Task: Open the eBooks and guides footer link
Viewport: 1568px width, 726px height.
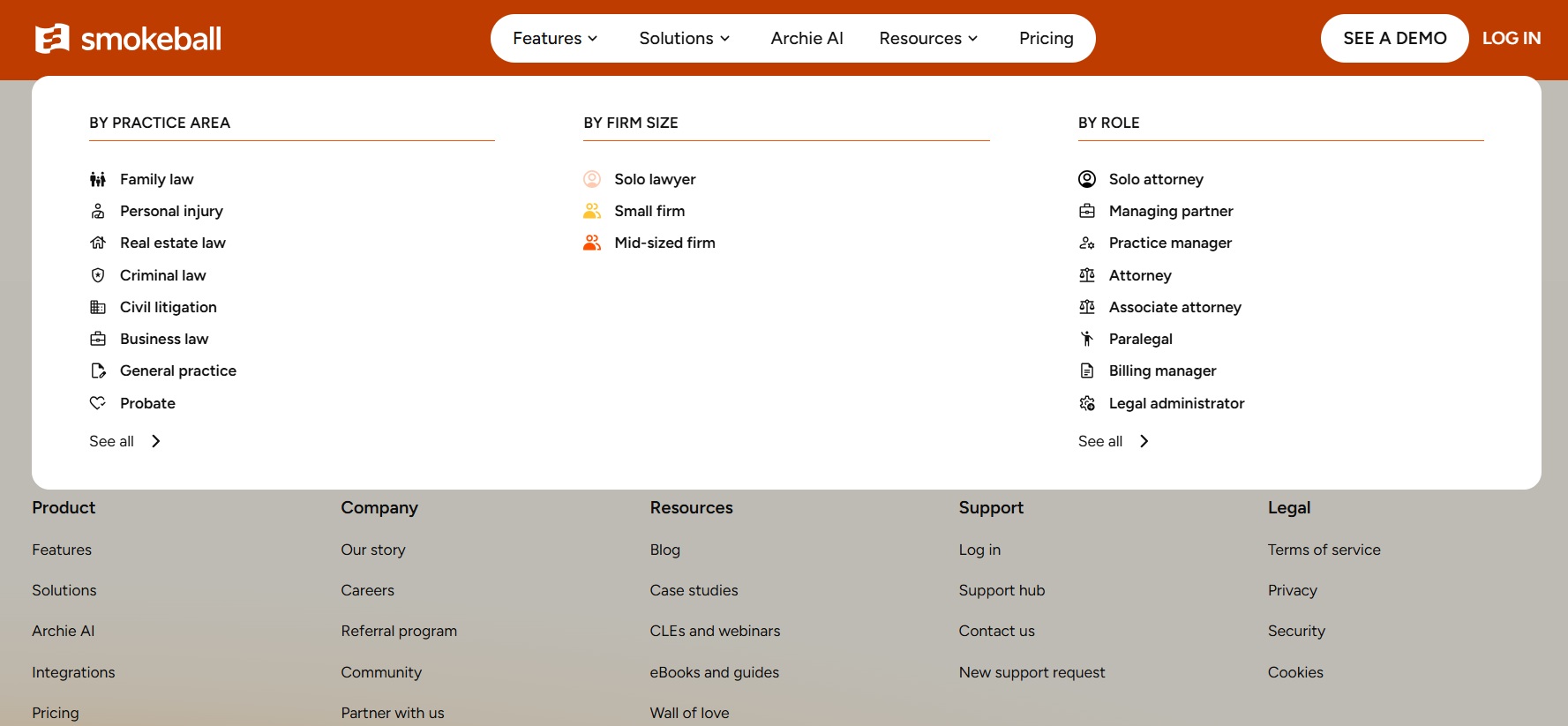Action: [715, 672]
